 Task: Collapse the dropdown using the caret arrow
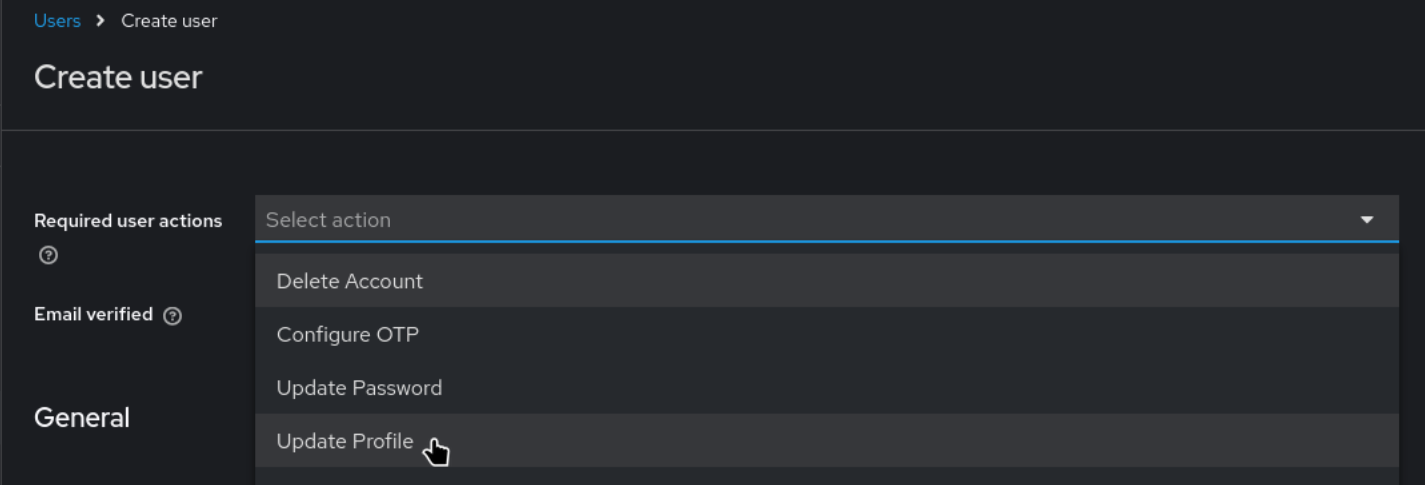[1367, 220]
